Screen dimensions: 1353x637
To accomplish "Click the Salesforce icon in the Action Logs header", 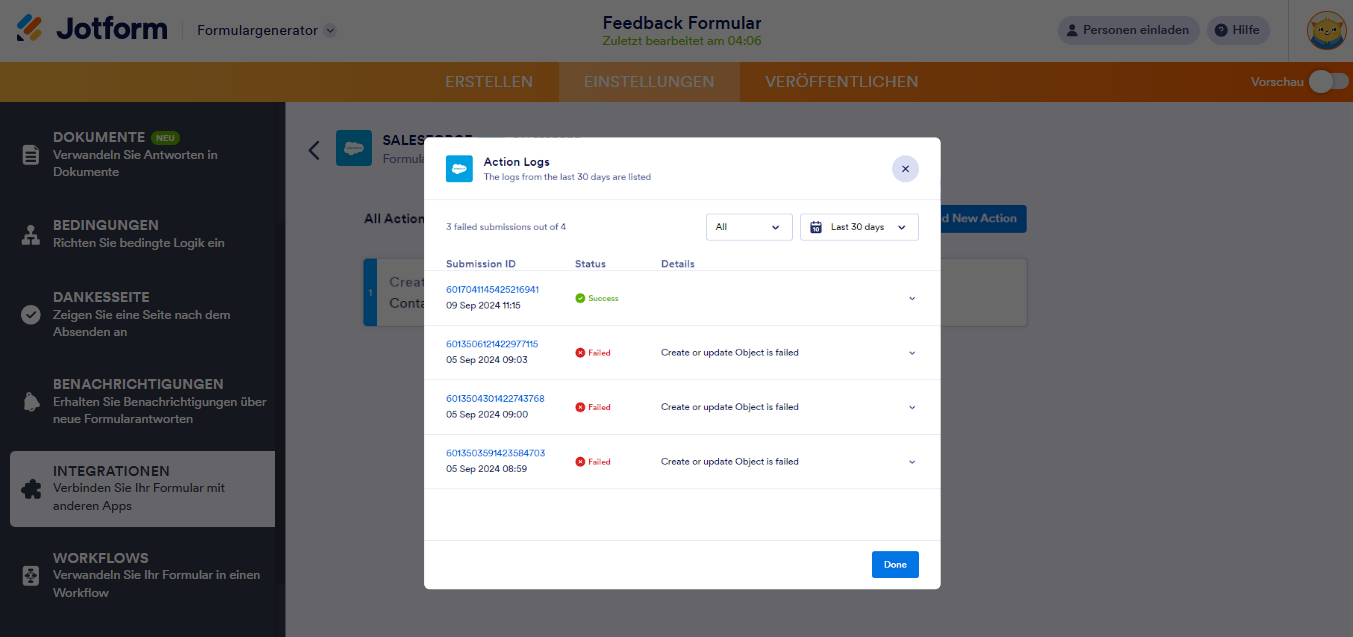I will (459, 168).
